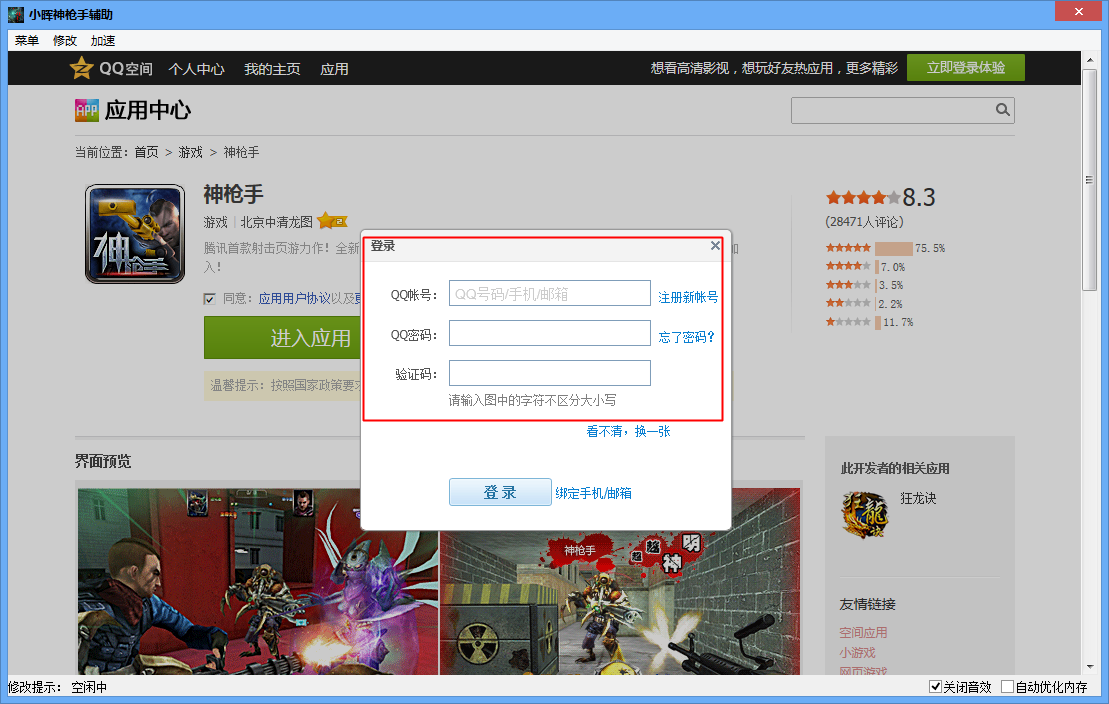Follow the 游戏 breadcrumb link
The height and width of the screenshot is (704, 1109).
tap(190, 152)
